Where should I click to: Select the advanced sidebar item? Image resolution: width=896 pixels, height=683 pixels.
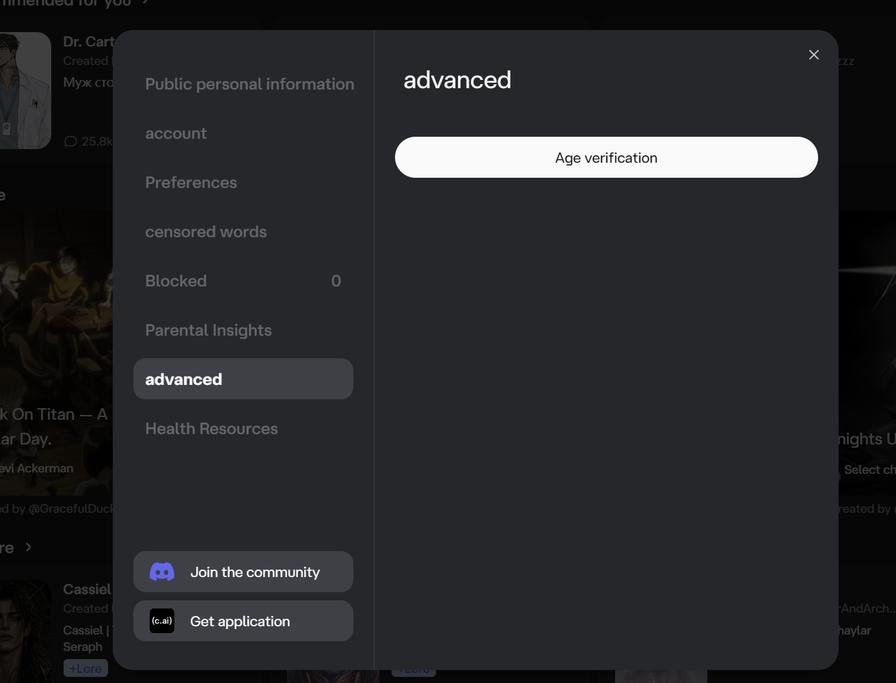click(243, 379)
